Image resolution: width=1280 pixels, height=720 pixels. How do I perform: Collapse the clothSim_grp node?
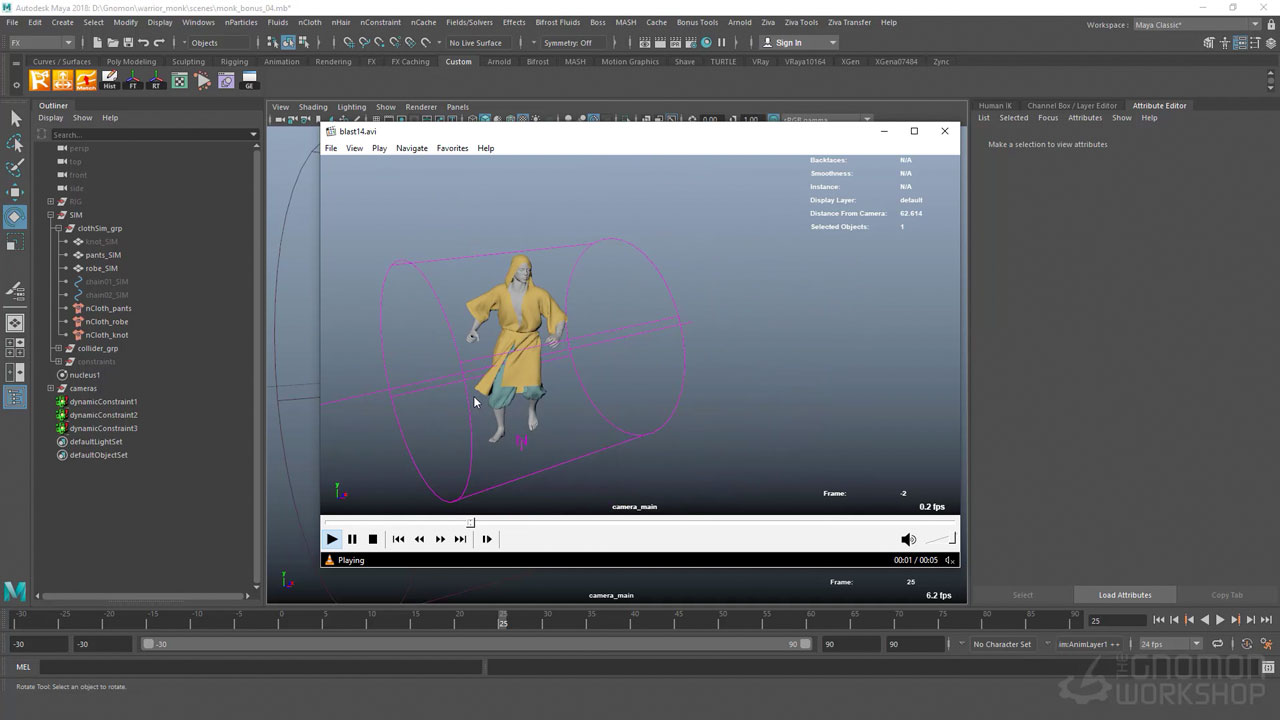(58, 228)
